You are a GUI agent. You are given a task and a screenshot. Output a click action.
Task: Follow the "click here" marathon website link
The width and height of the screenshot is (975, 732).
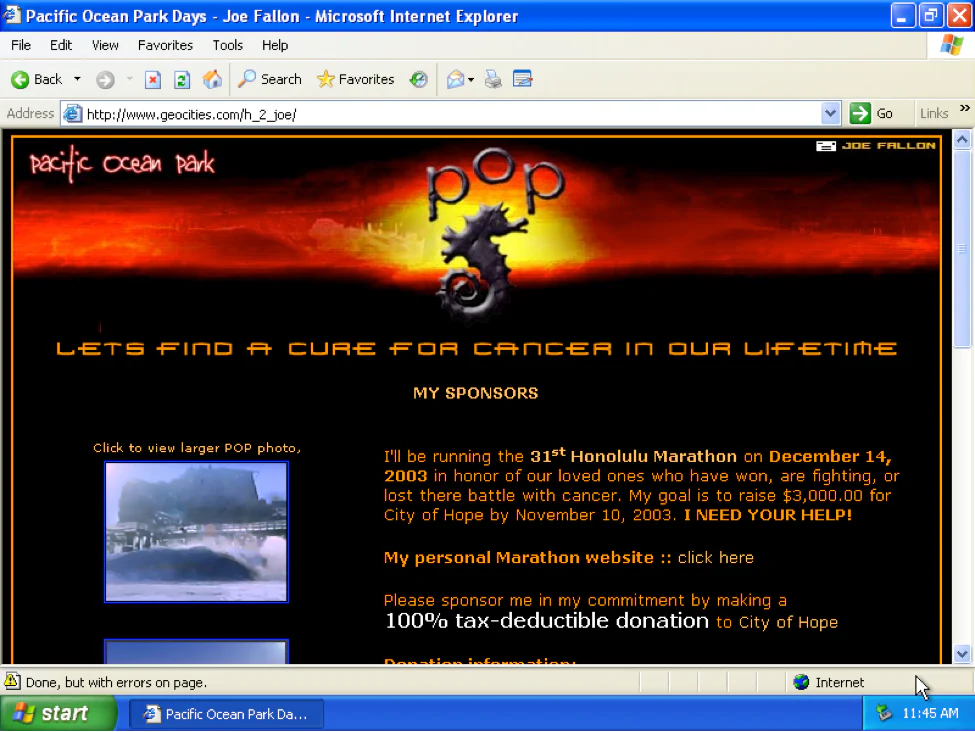coord(715,558)
